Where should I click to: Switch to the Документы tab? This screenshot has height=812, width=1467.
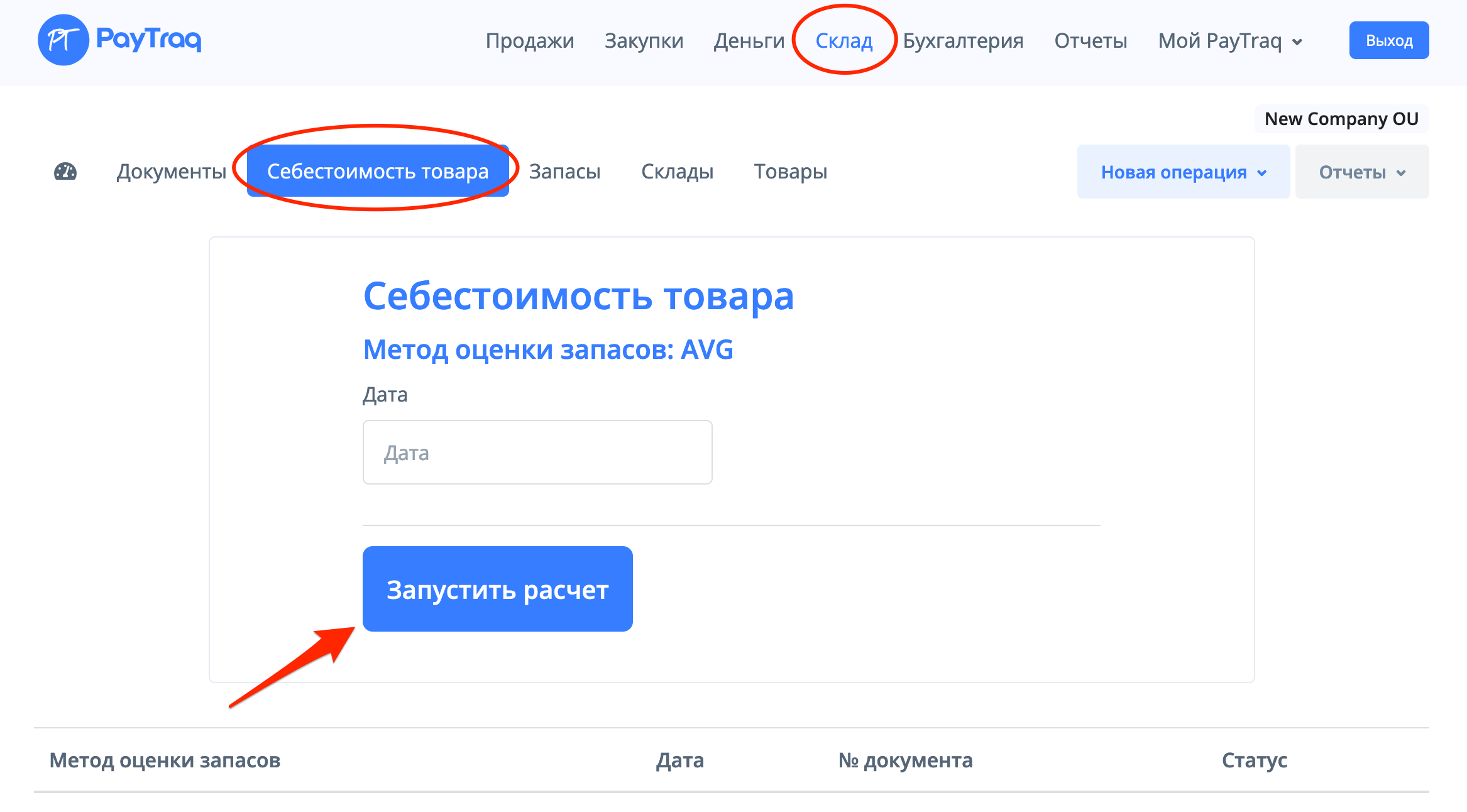(171, 172)
